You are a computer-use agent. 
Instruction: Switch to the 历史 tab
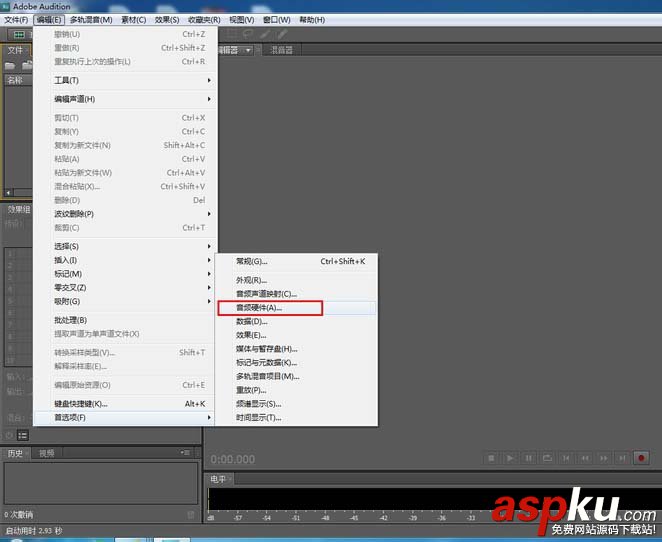click(x=15, y=453)
